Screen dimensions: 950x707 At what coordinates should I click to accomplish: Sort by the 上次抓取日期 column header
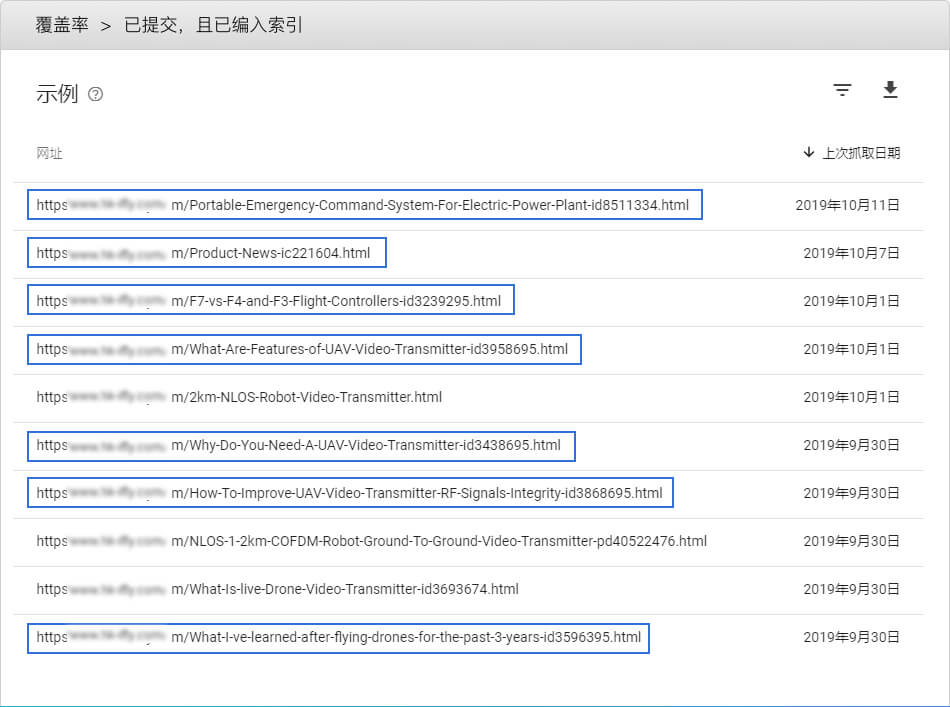click(x=860, y=153)
